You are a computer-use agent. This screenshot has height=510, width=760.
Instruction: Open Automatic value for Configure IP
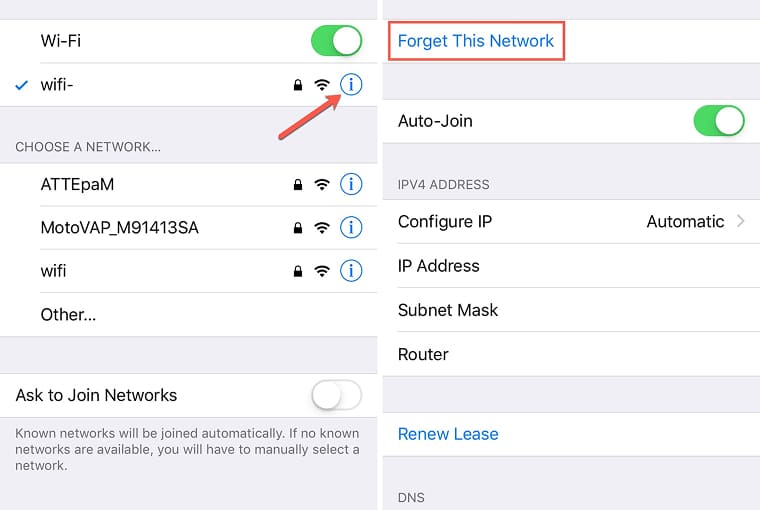click(685, 222)
